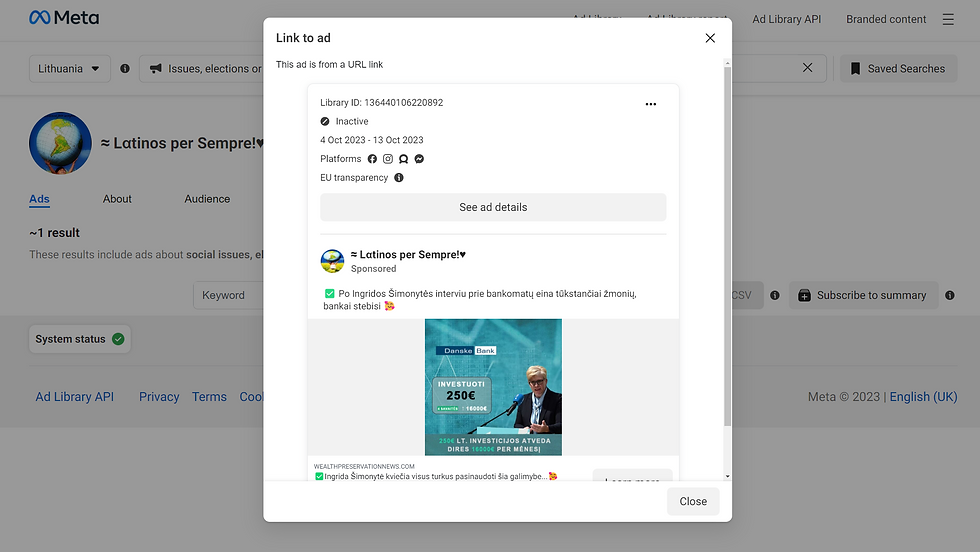980x552 pixels.
Task: Click info icon next to CSV button
Action: [x=775, y=295]
